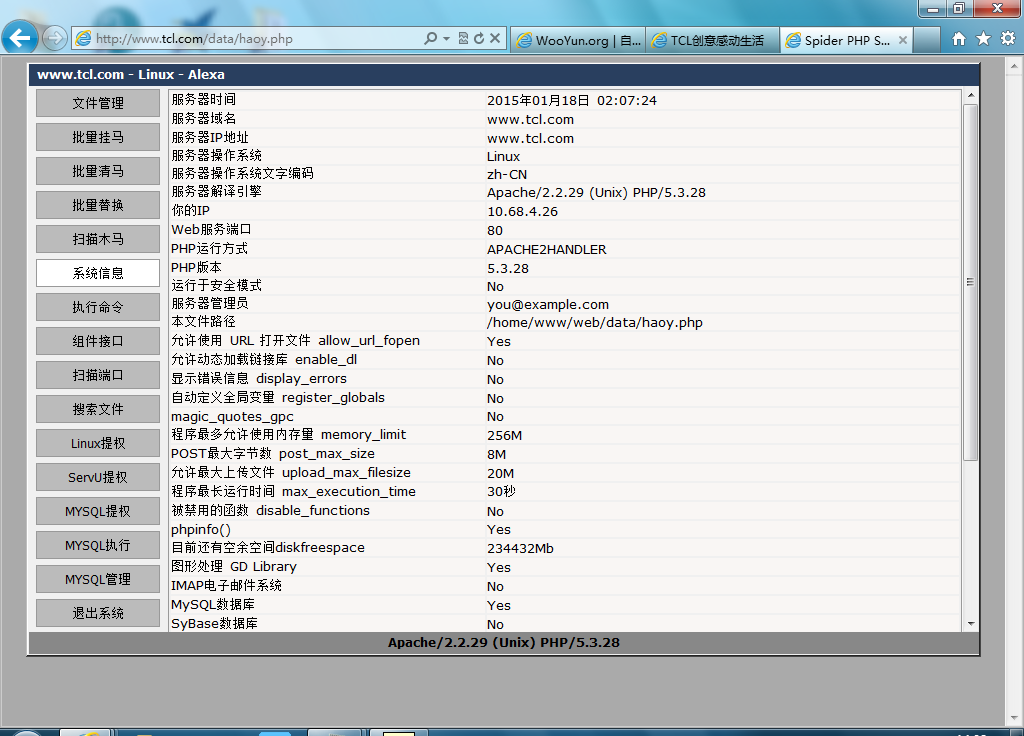Click the Web服务端口 value 80
This screenshot has width=1024, height=736.
[x=495, y=231]
